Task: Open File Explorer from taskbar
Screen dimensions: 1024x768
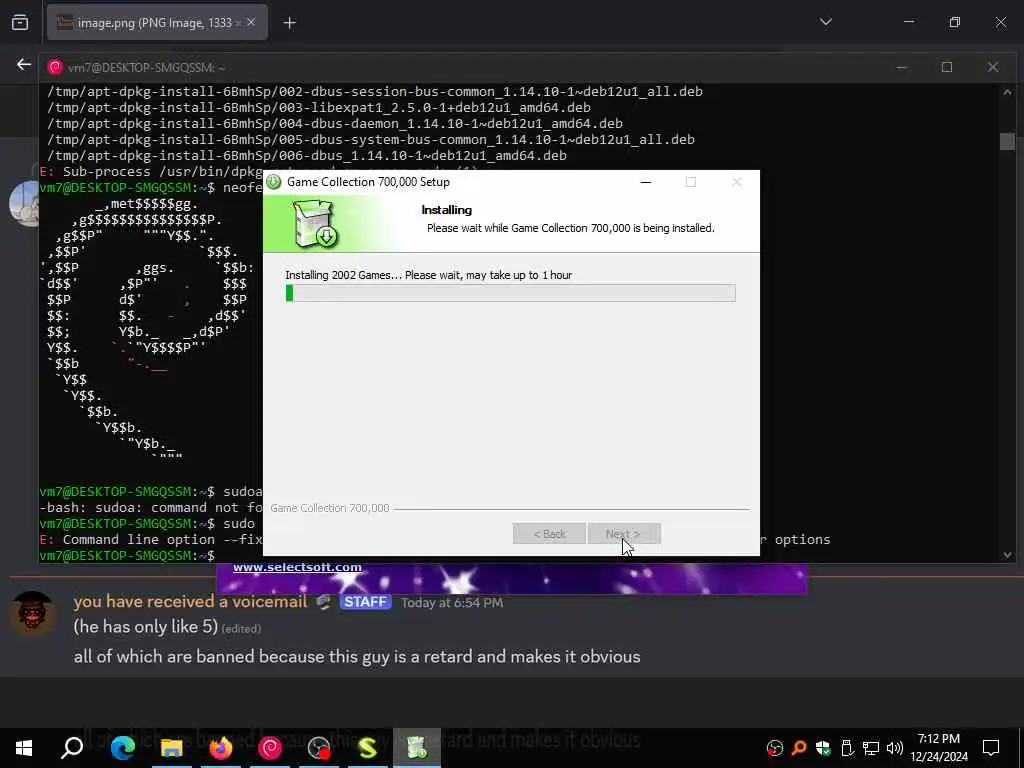Action: point(171,747)
